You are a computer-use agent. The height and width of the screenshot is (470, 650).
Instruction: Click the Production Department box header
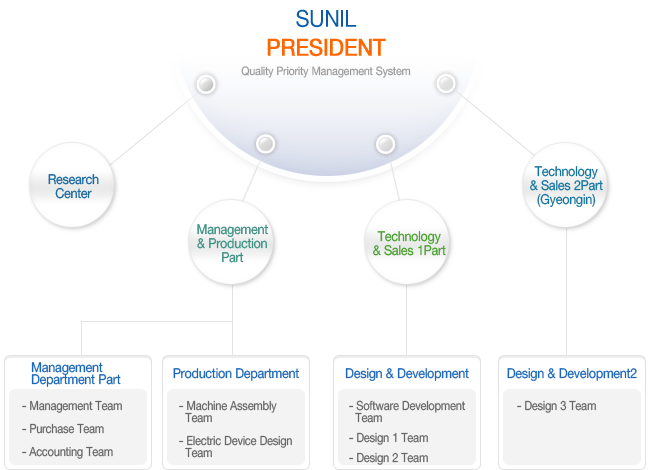point(235,373)
